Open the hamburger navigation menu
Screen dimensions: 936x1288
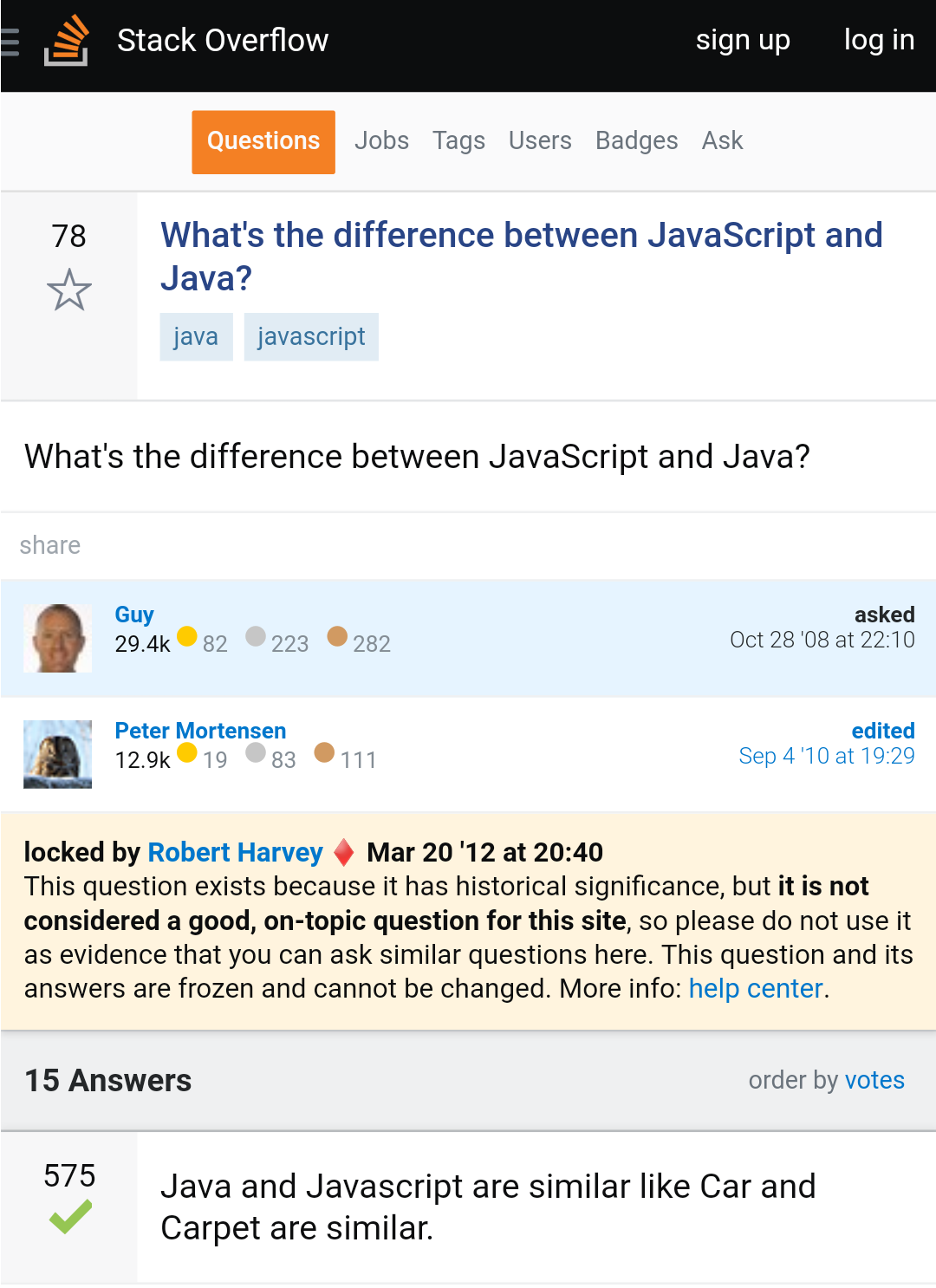11,39
